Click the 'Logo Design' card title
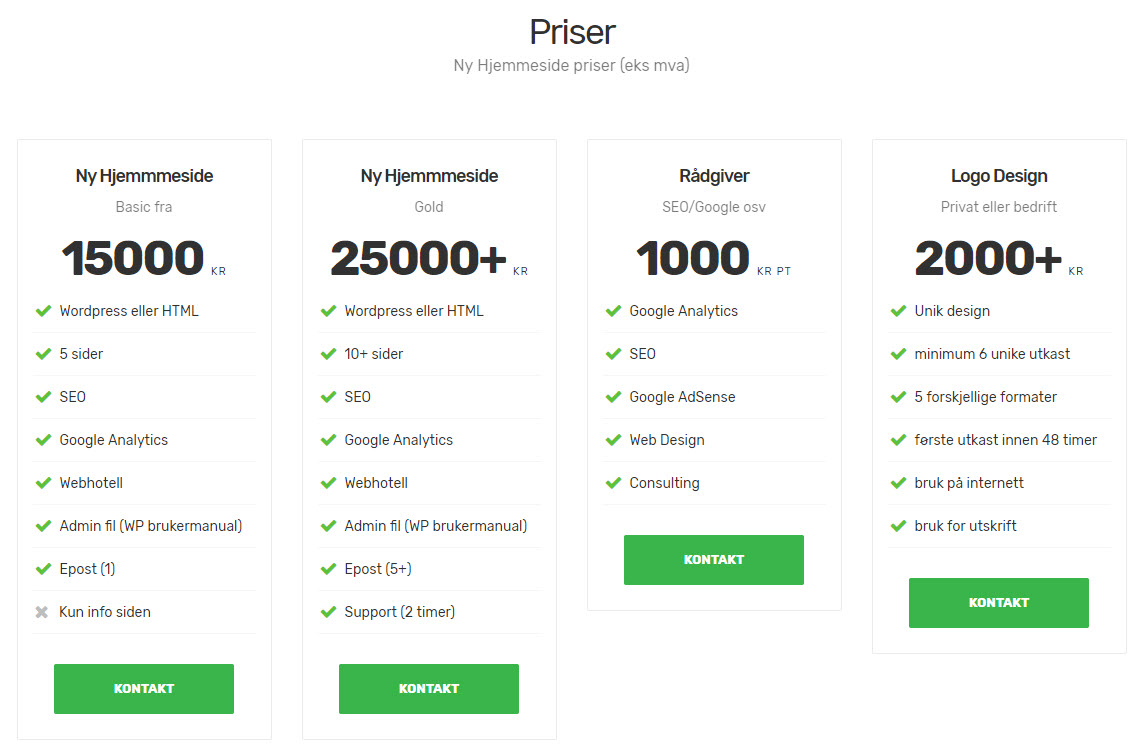1144x756 pixels. click(999, 176)
